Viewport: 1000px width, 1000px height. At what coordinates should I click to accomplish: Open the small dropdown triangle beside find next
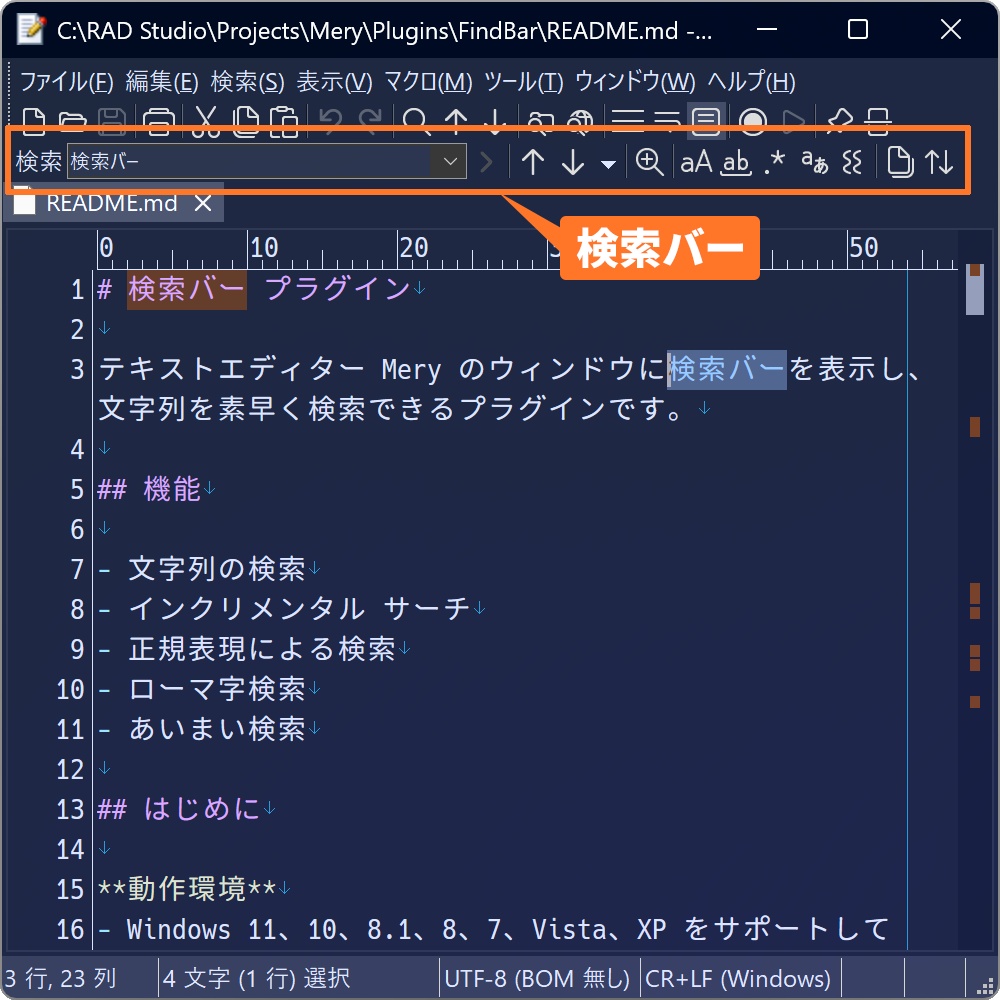608,165
